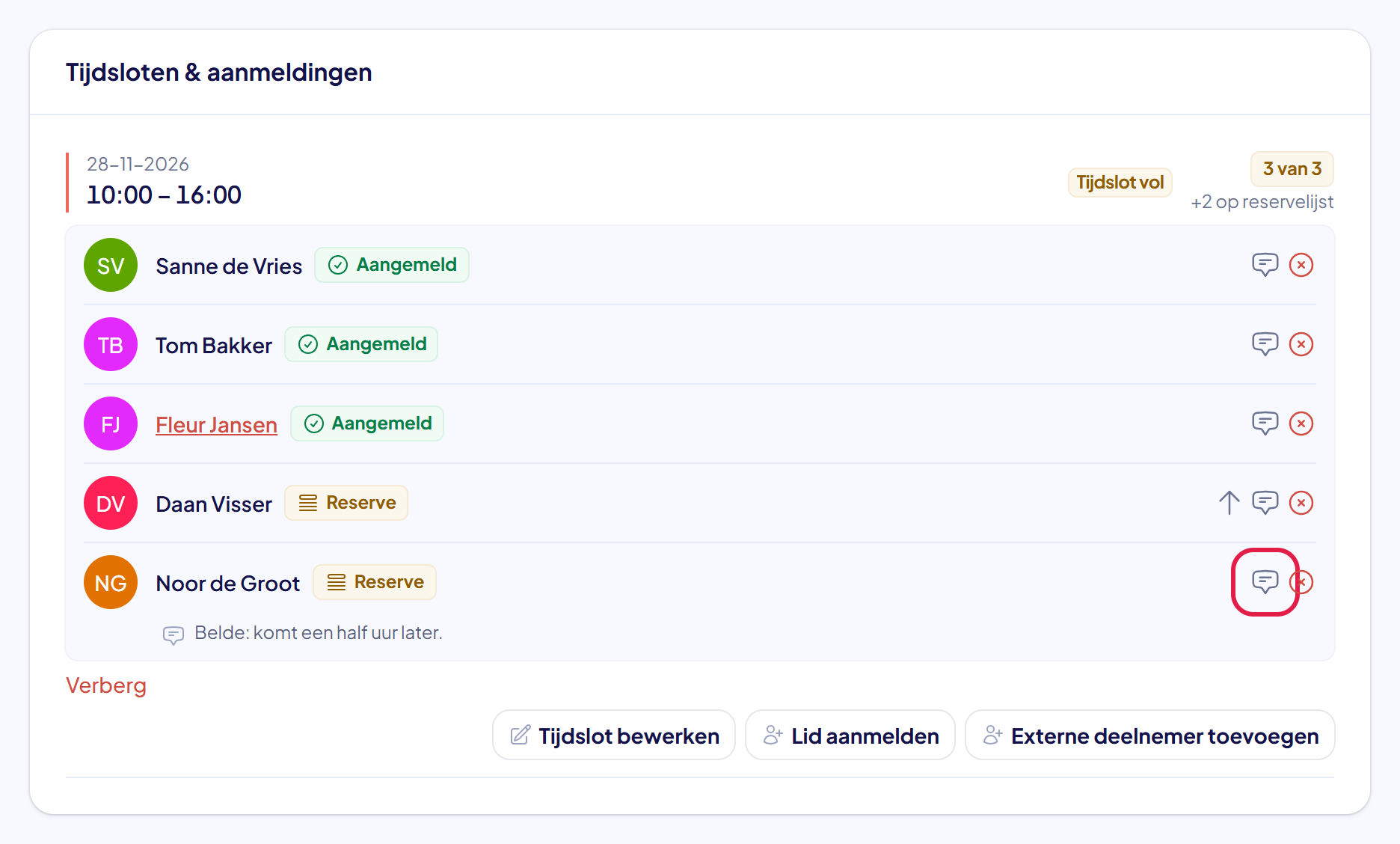
Task: Select Sanne de Vries's Aangemeld status badge
Action: pyautogui.click(x=392, y=265)
